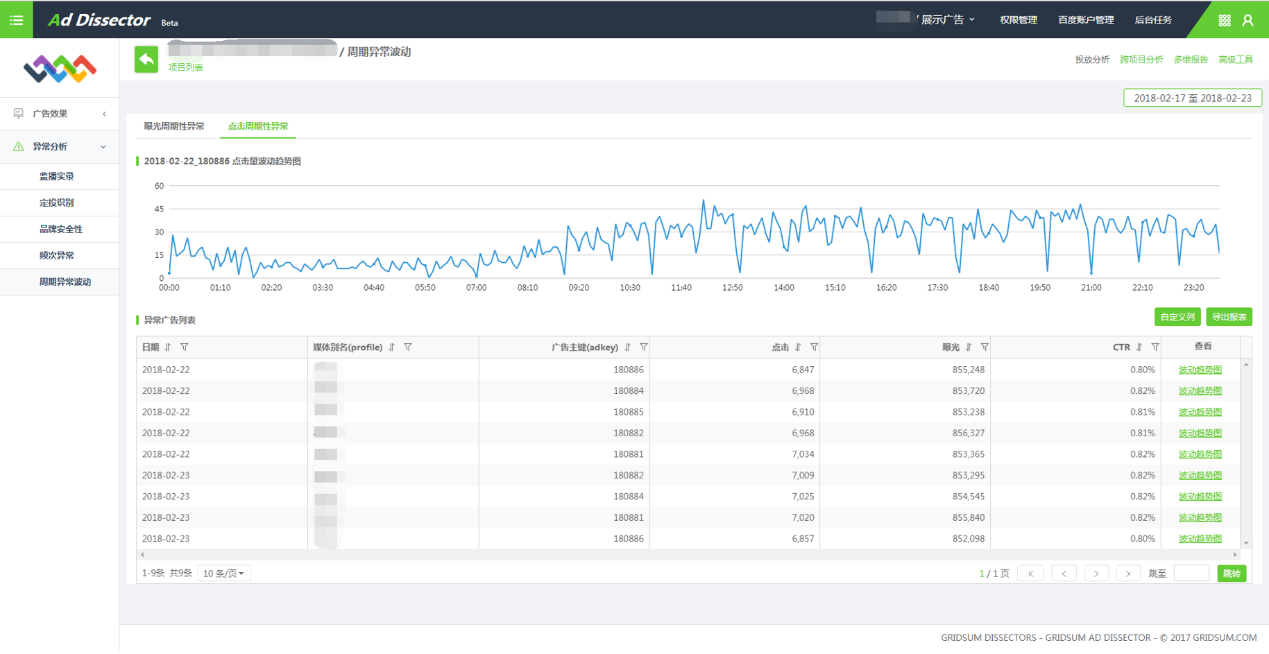Open 后台任务 in top navigation

(x=1153, y=20)
